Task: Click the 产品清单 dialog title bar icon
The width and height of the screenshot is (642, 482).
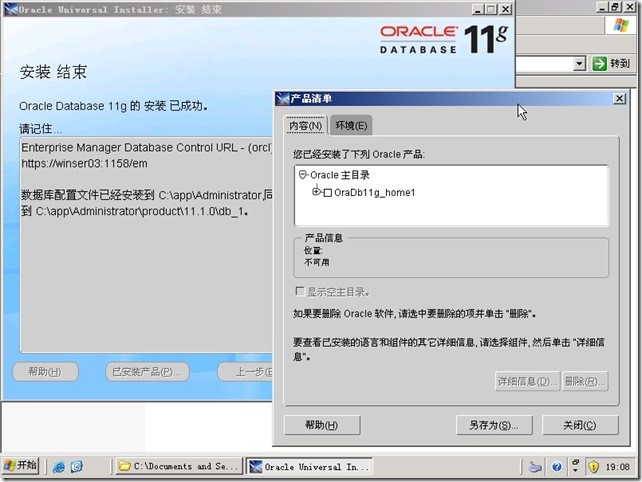Action: tap(282, 99)
